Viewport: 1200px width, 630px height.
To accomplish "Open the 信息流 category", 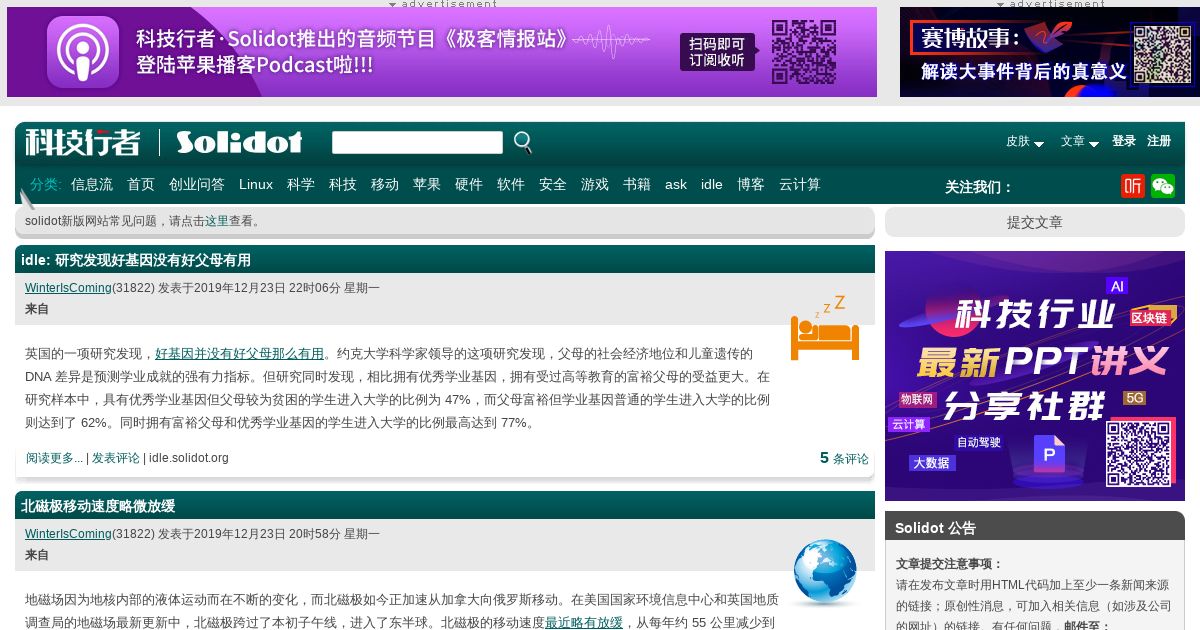I will pyautogui.click(x=92, y=185).
